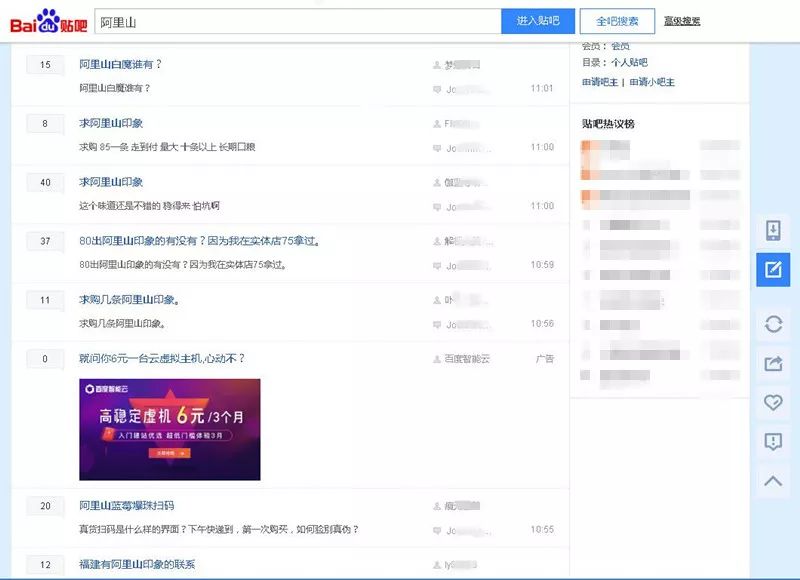800x580 pixels.
Task: Click the feedback exclamation bubble icon
Action: coord(772,441)
